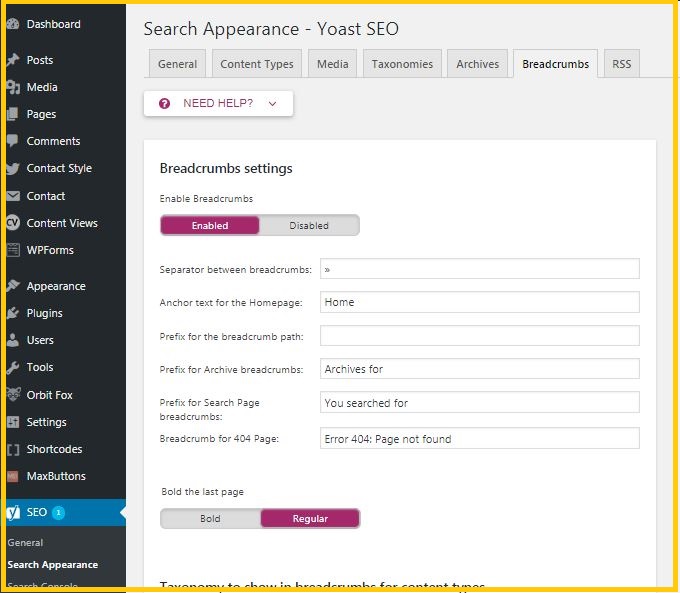This screenshot has height=593, width=680.
Task: Click the 404 Page breadcrumb field
Action: point(480,438)
